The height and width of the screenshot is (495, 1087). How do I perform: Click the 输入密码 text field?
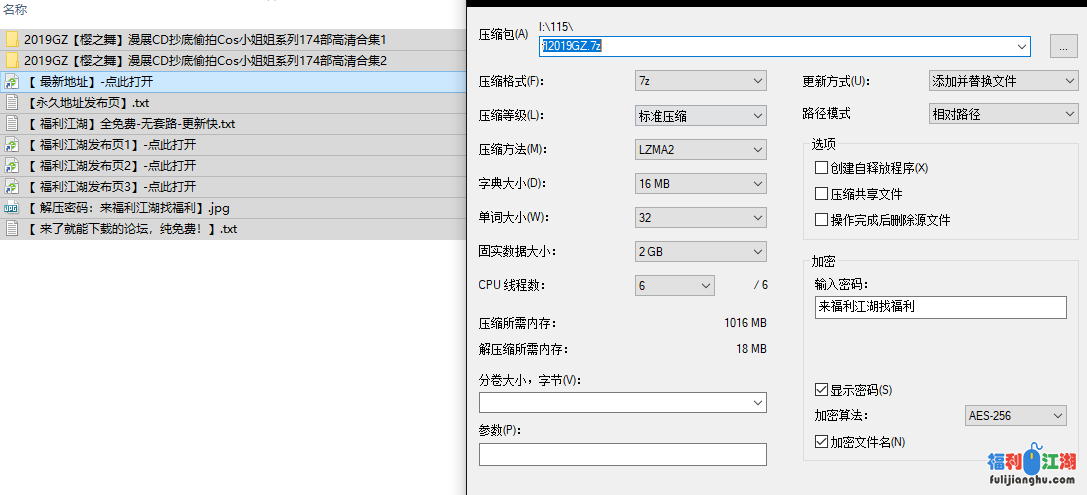[941, 307]
